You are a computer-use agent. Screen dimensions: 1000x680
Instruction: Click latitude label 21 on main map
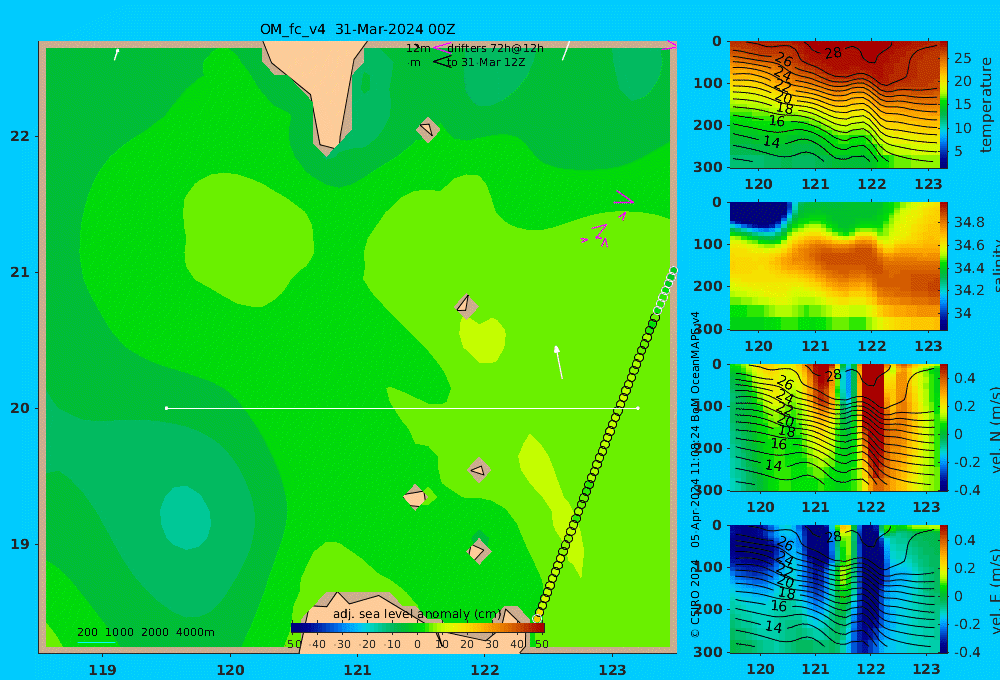pos(20,272)
